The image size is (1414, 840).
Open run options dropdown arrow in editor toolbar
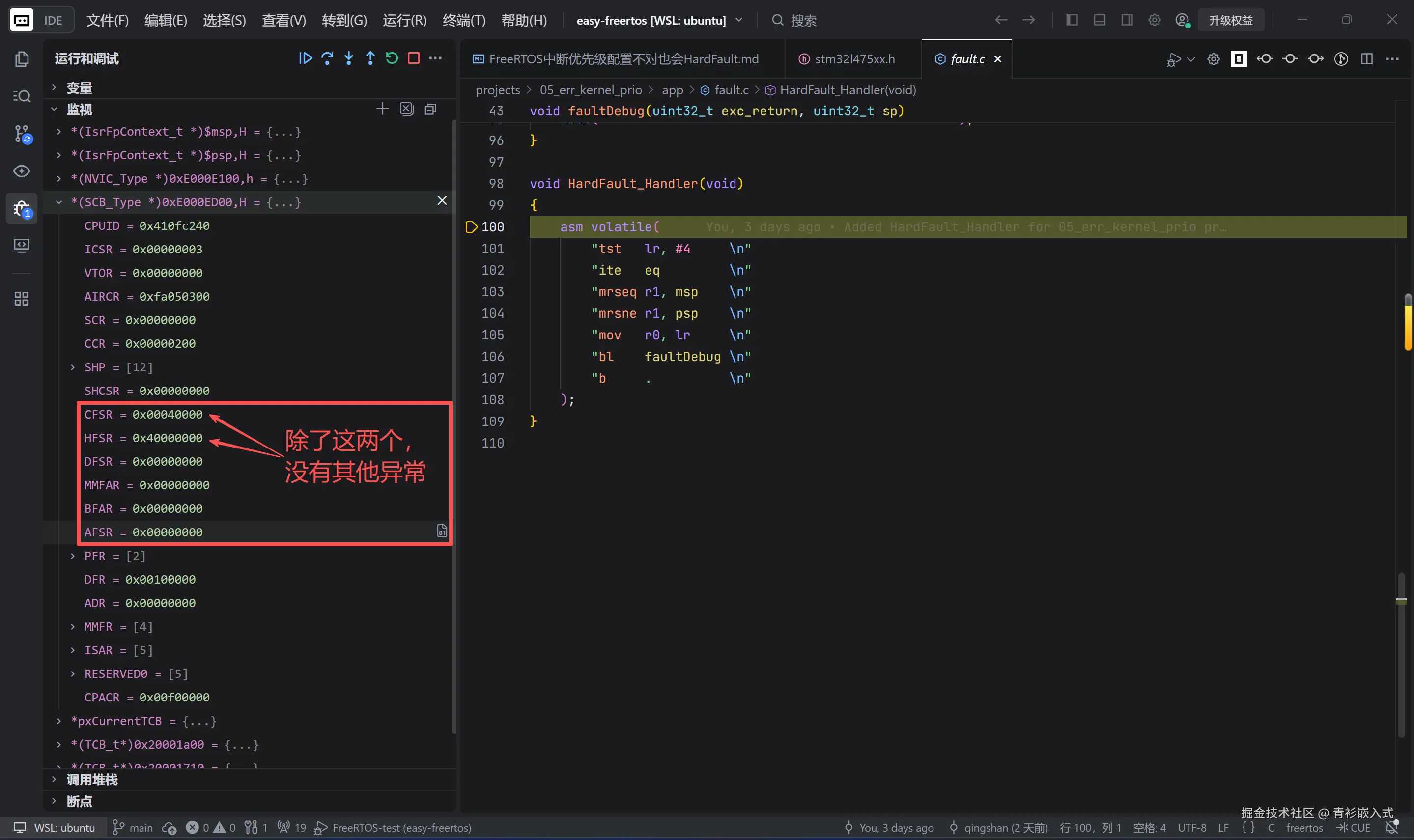(x=1191, y=59)
